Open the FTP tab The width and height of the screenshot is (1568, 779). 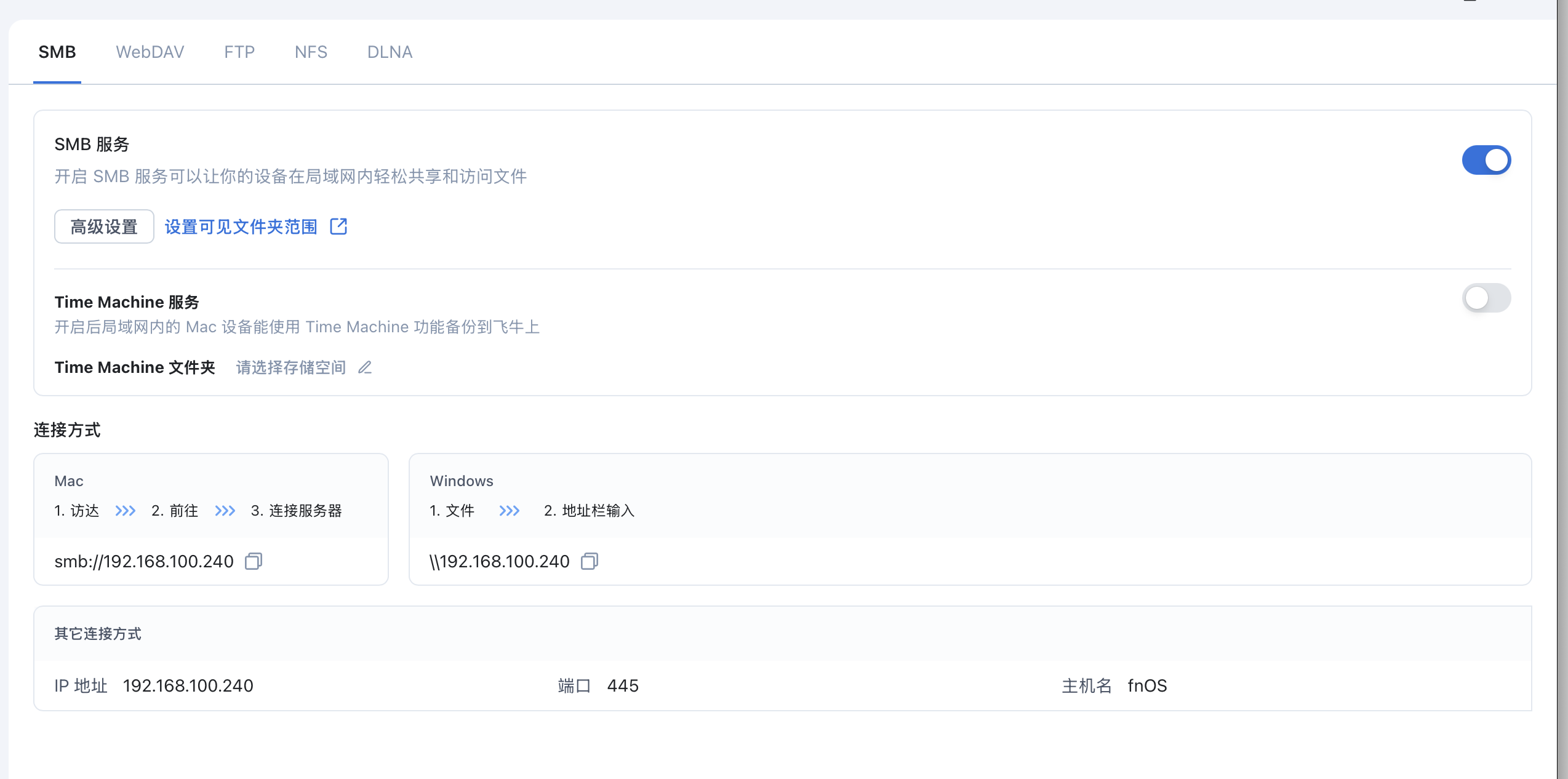pyautogui.click(x=239, y=52)
